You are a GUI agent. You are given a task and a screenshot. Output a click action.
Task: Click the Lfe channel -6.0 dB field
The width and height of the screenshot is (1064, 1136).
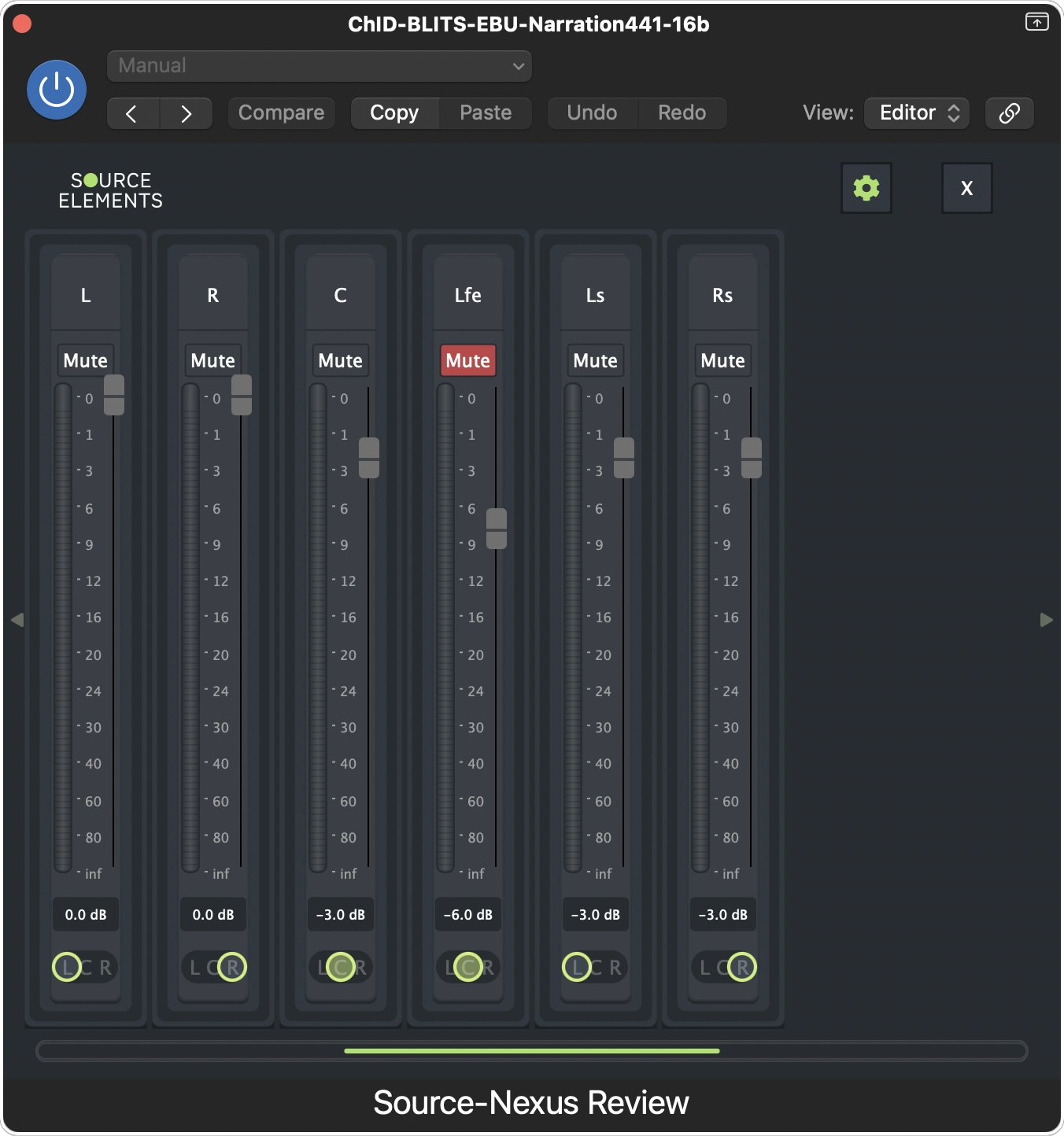[468, 915]
